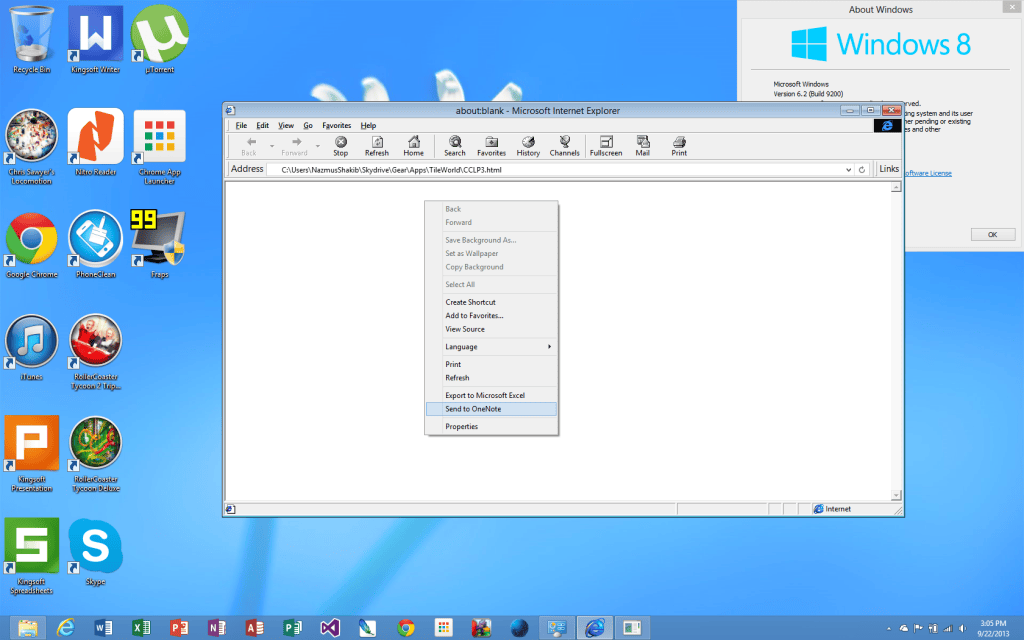The width and height of the screenshot is (1024, 640).
Task: Choose Print in the context menu
Action: (491, 364)
